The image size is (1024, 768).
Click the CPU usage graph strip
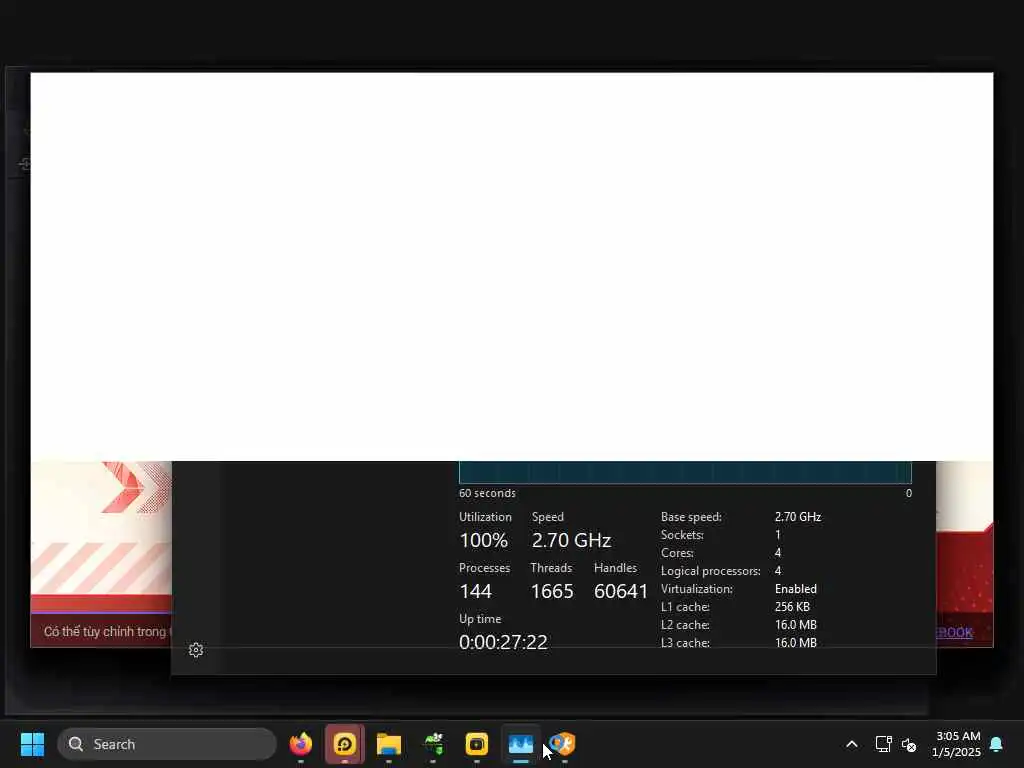click(685, 472)
